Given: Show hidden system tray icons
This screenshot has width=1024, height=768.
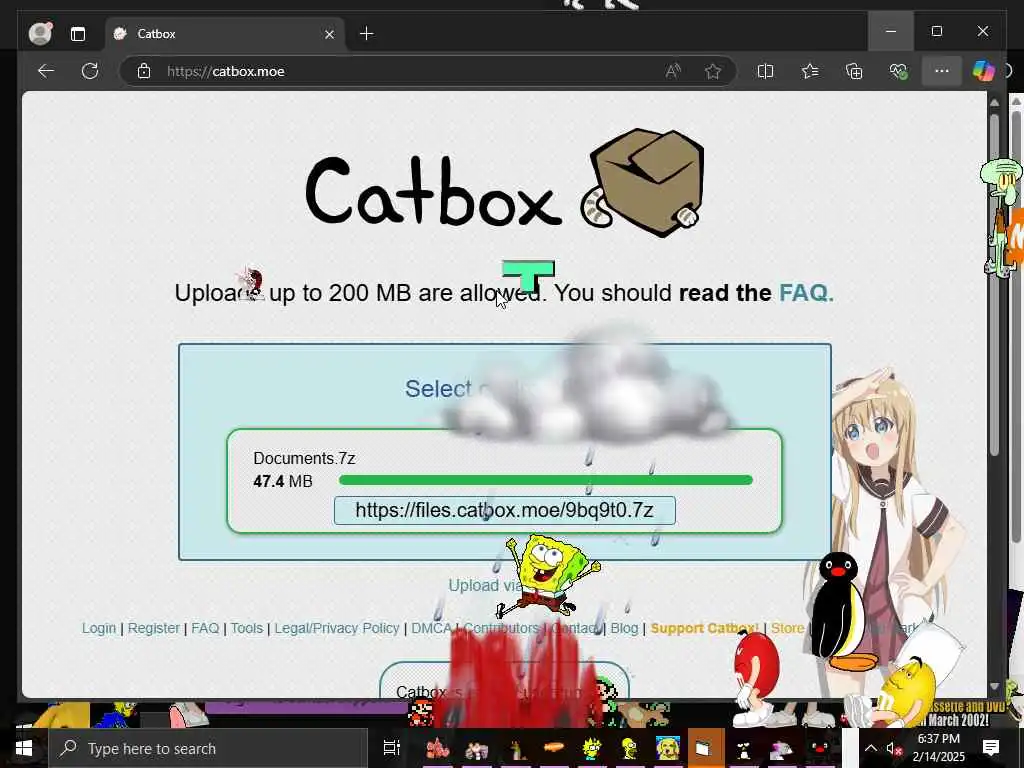Looking at the screenshot, I should point(871,748).
